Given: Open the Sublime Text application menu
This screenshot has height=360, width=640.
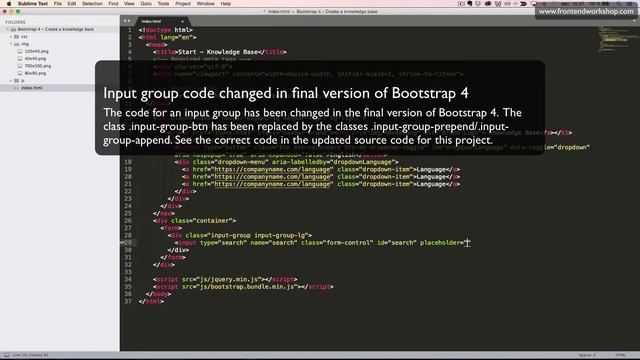Looking at the screenshot, I should coord(33,4).
